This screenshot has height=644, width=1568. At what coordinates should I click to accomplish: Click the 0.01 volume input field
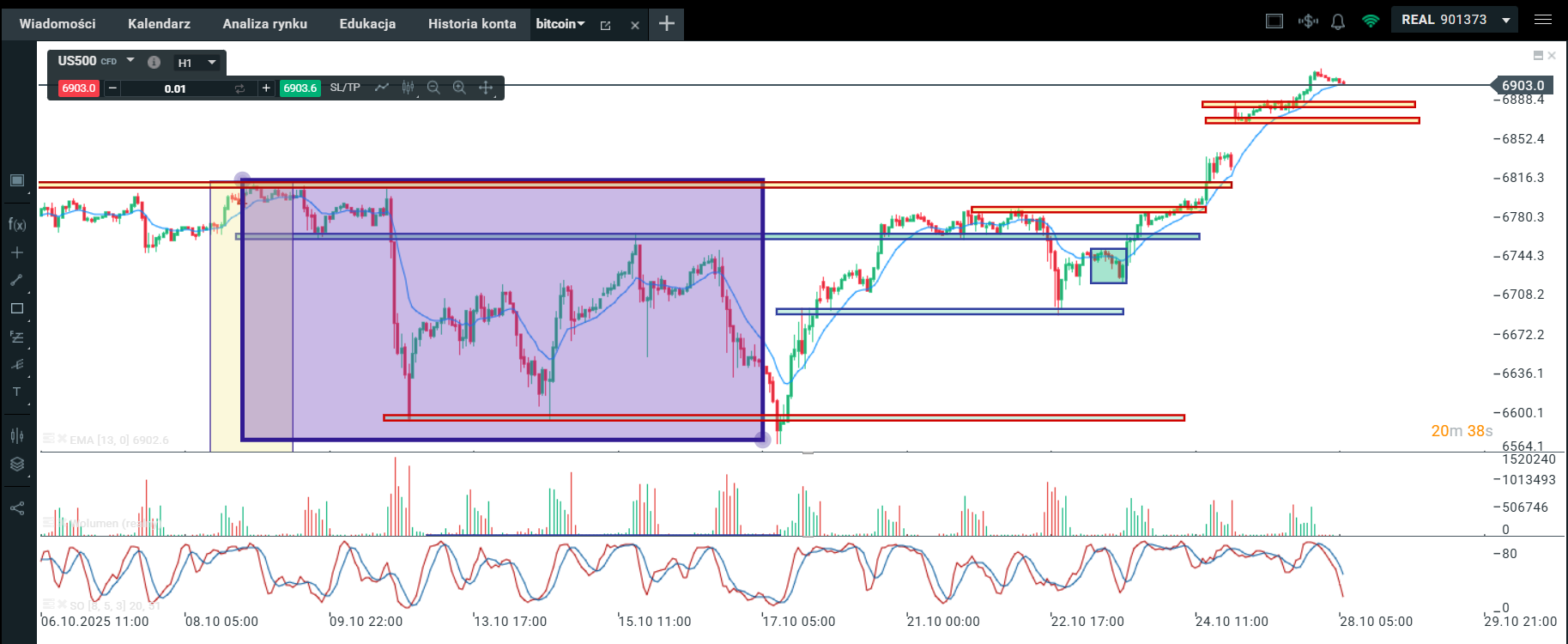[175, 88]
